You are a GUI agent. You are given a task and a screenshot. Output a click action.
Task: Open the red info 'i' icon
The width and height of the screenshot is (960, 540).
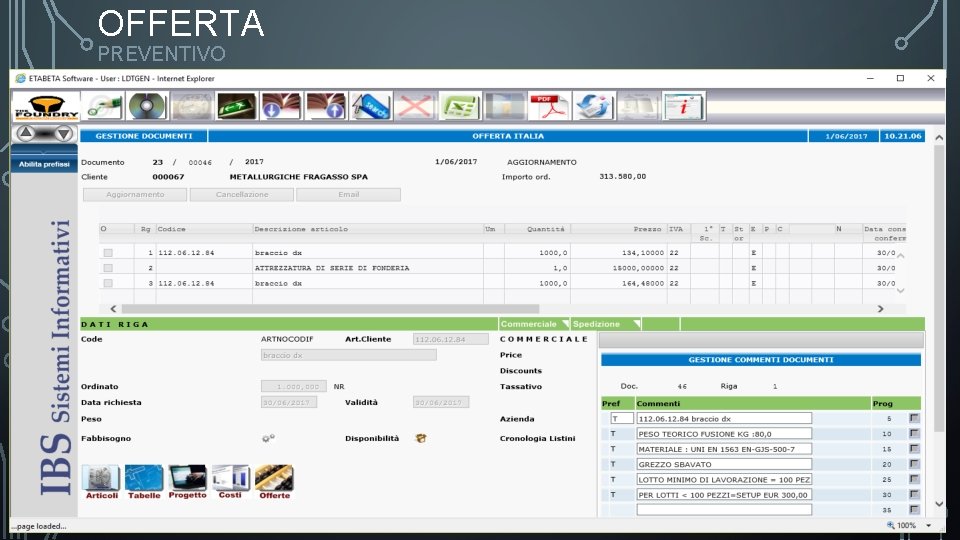[x=683, y=107]
